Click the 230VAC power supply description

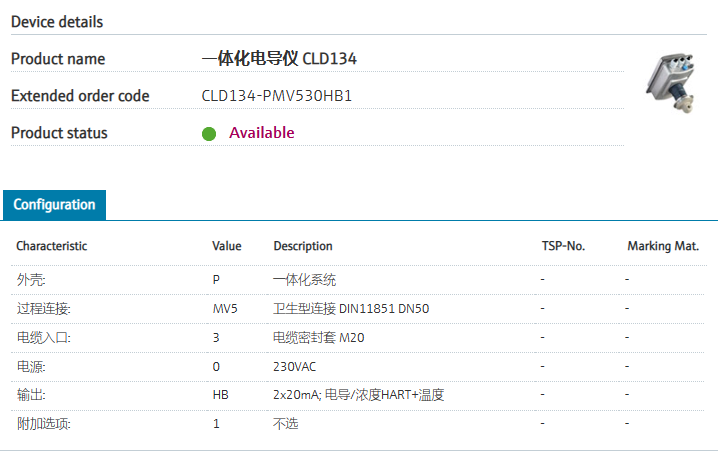pos(295,367)
